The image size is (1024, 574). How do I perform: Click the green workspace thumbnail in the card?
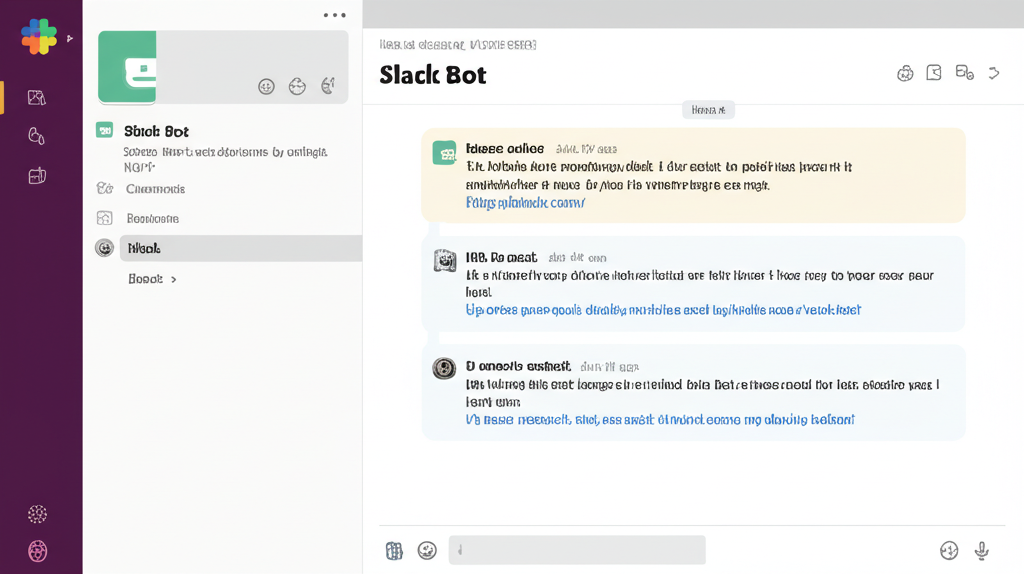[127, 67]
